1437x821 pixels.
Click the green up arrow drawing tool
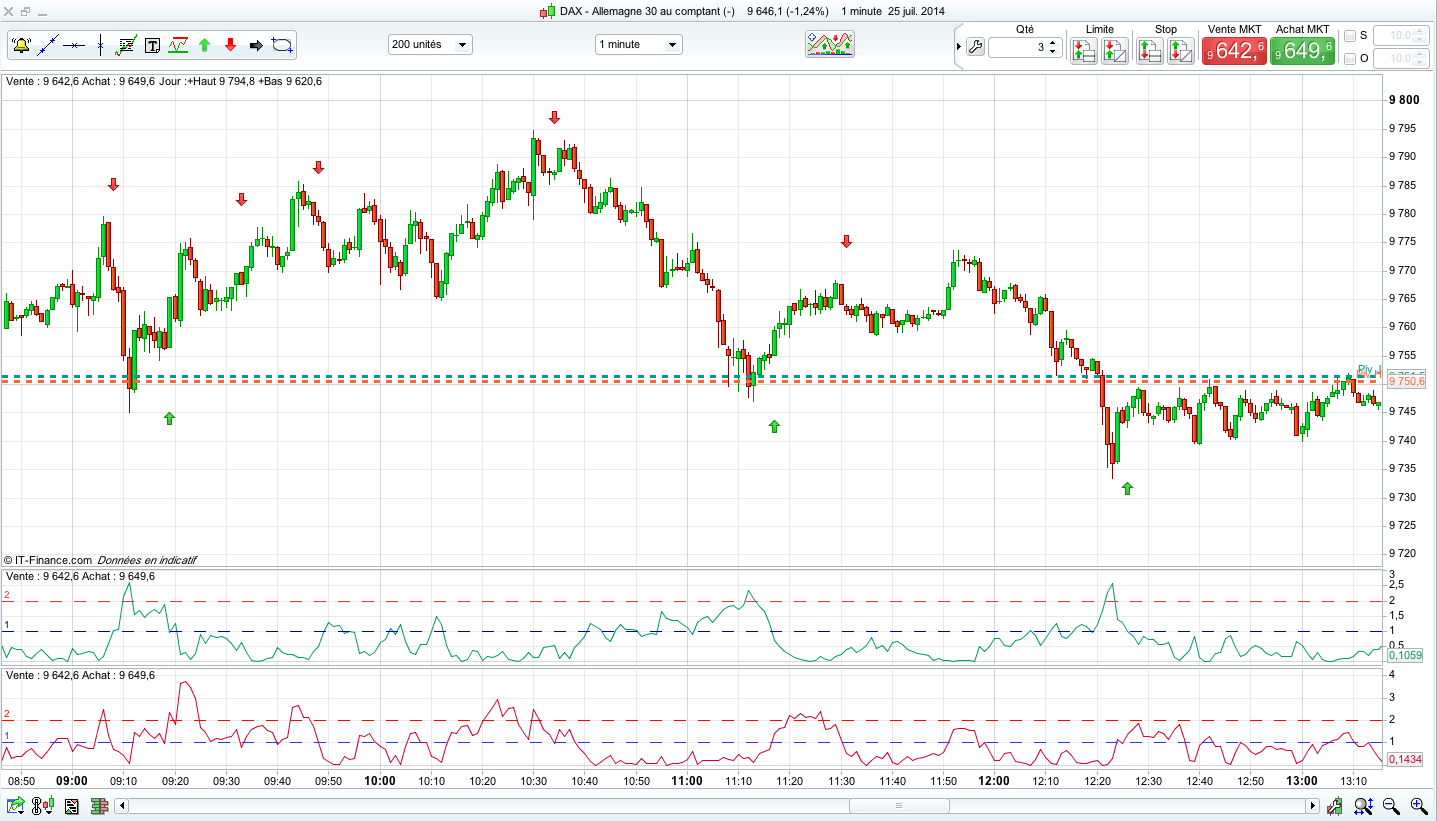(x=204, y=45)
